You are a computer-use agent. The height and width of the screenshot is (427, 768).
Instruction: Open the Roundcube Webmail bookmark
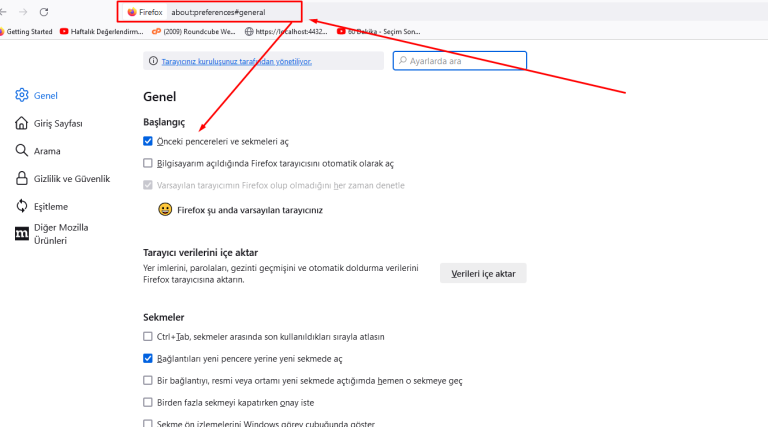(194, 32)
